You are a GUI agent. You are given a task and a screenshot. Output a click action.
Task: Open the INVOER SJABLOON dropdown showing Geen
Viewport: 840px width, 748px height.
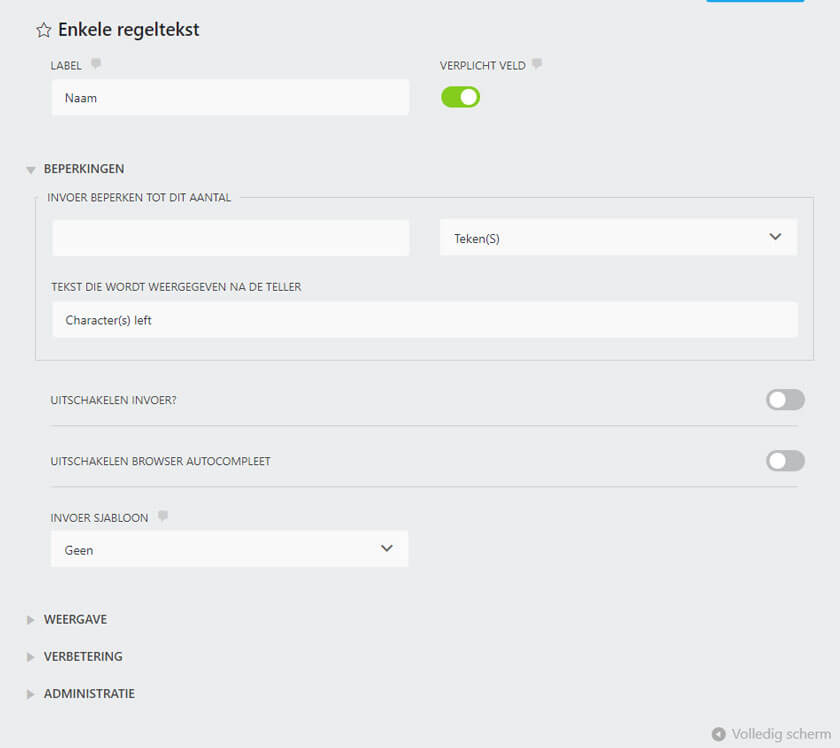(230, 548)
